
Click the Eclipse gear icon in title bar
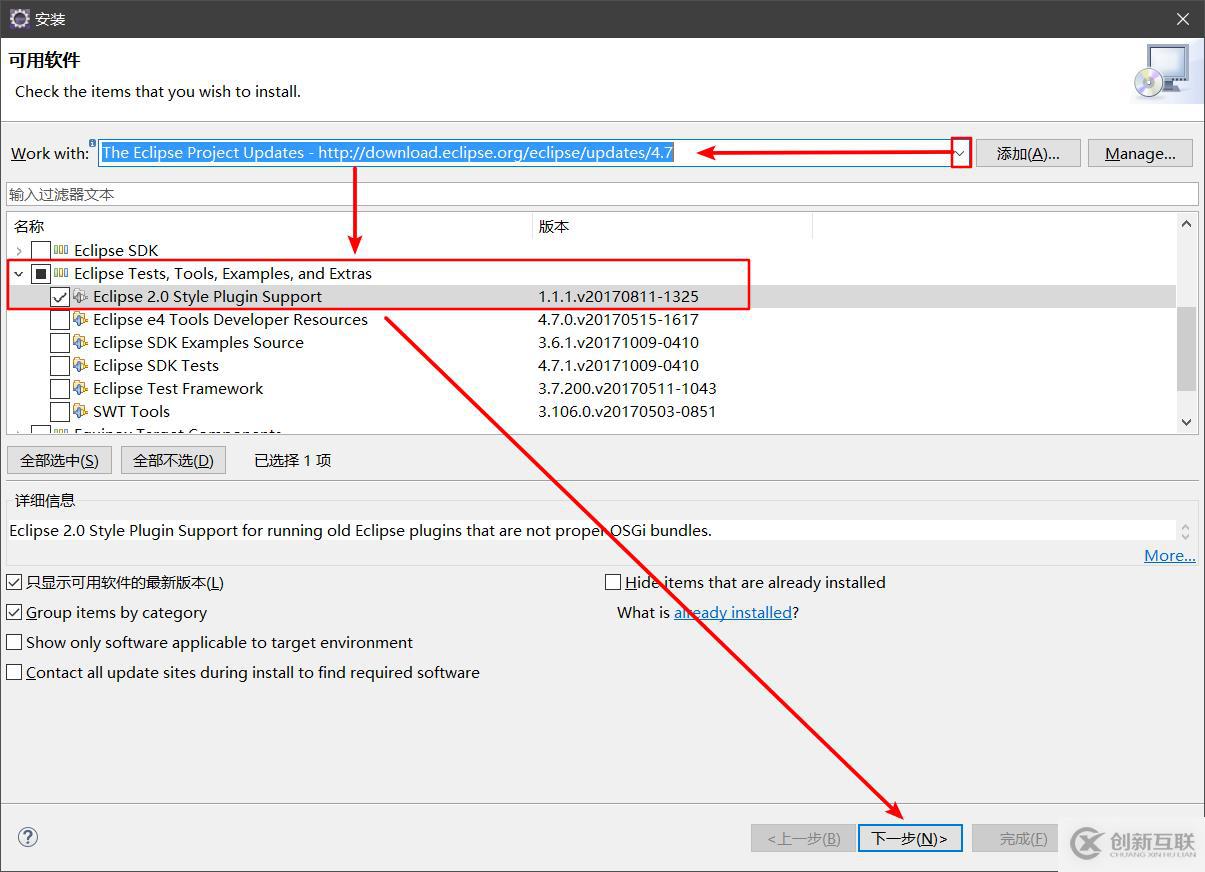point(19,18)
